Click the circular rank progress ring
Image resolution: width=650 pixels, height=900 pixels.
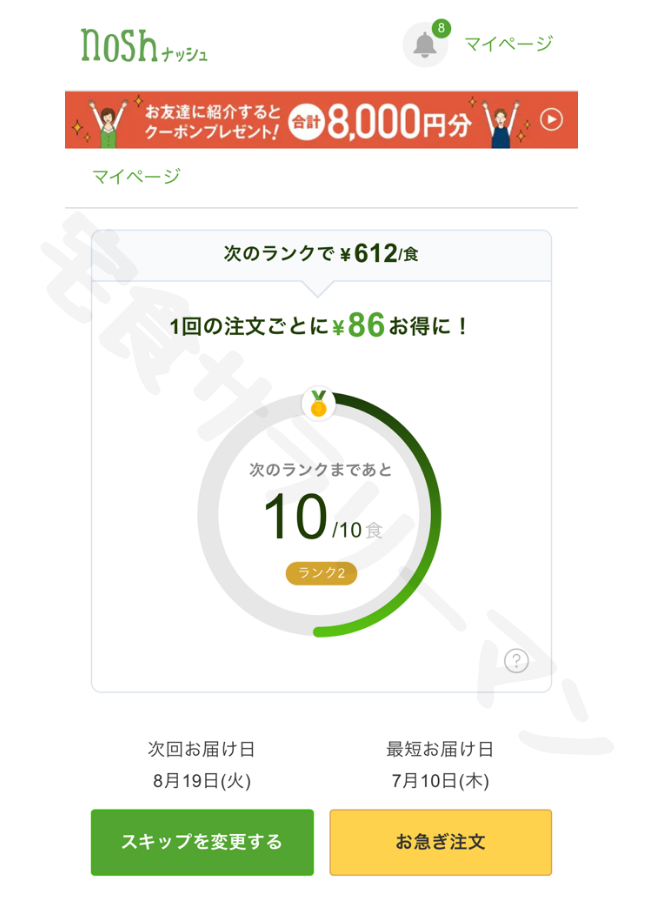[319, 514]
